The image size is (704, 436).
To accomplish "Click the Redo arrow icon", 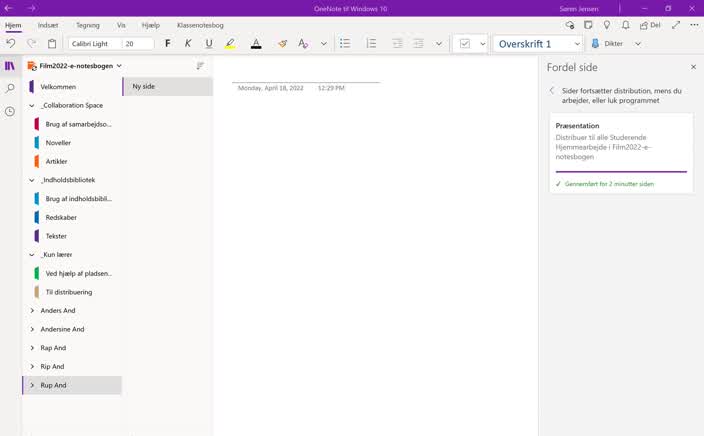I will (x=31, y=44).
